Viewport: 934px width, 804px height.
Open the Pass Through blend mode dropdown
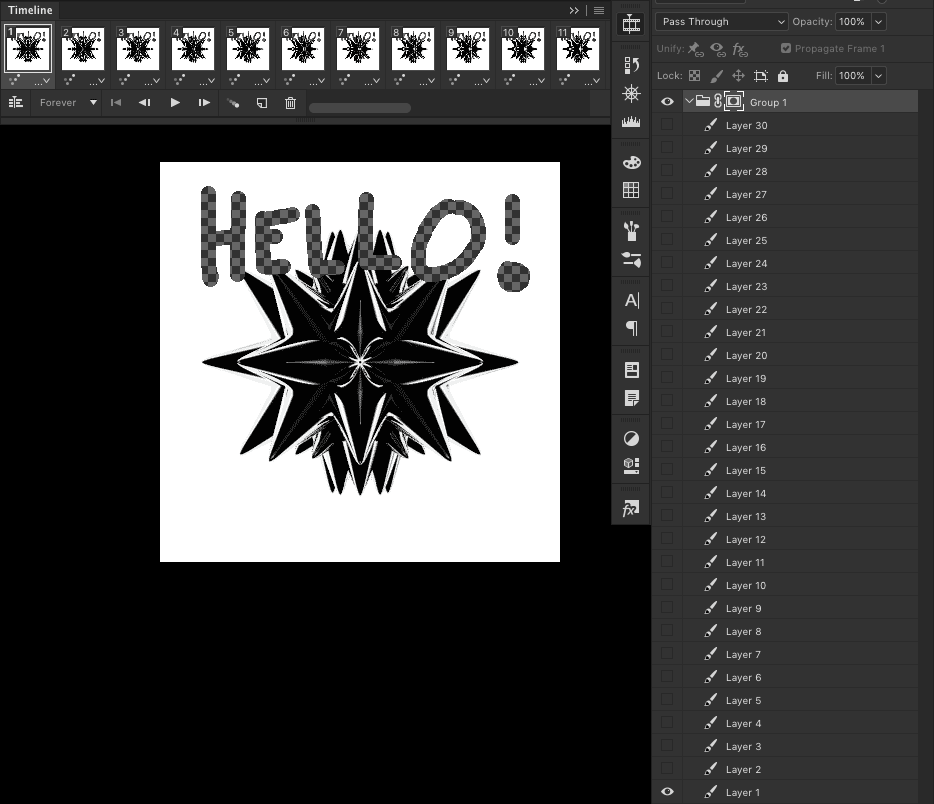(x=720, y=21)
